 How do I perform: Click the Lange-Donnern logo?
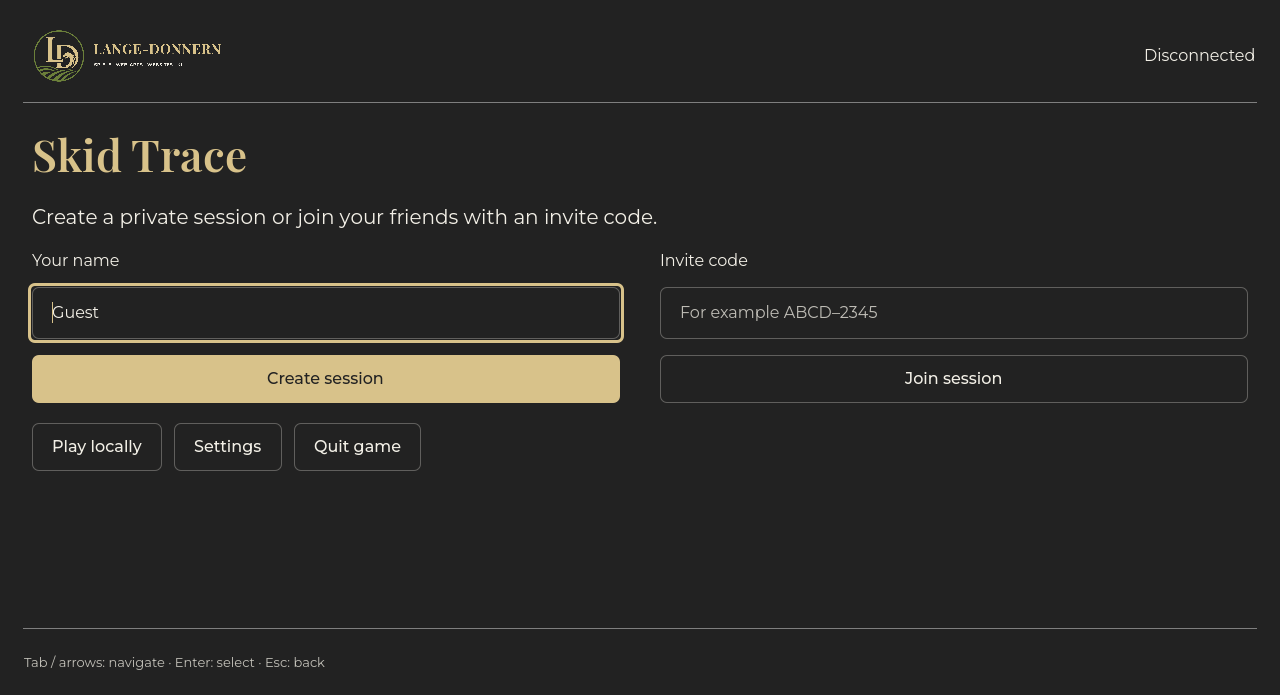tap(128, 56)
